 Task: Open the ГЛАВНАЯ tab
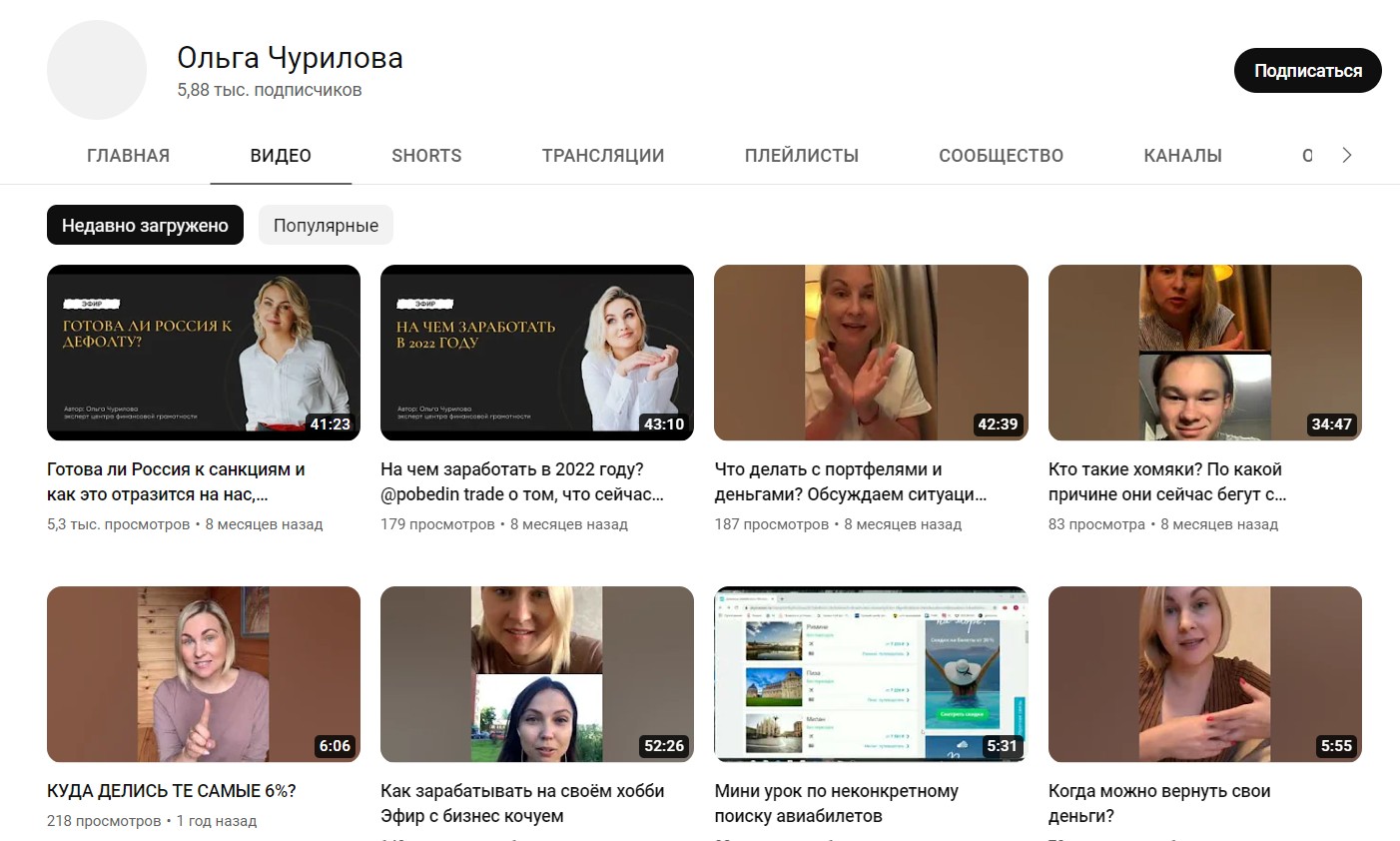128,156
